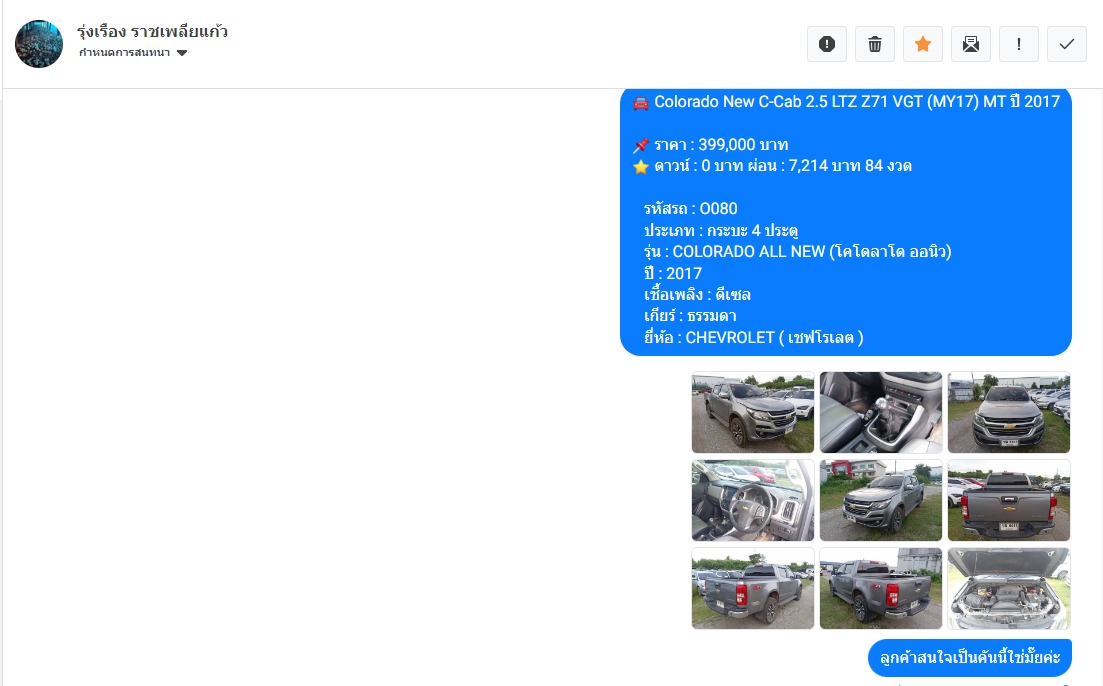
Task: Open the engine bay open hood photo
Action: pyautogui.click(x=1009, y=588)
